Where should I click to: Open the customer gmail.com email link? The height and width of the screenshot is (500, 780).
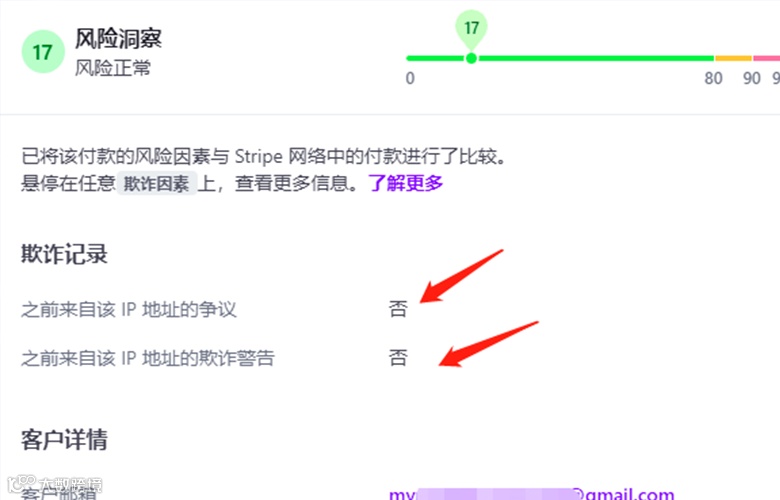click(531, 494)
